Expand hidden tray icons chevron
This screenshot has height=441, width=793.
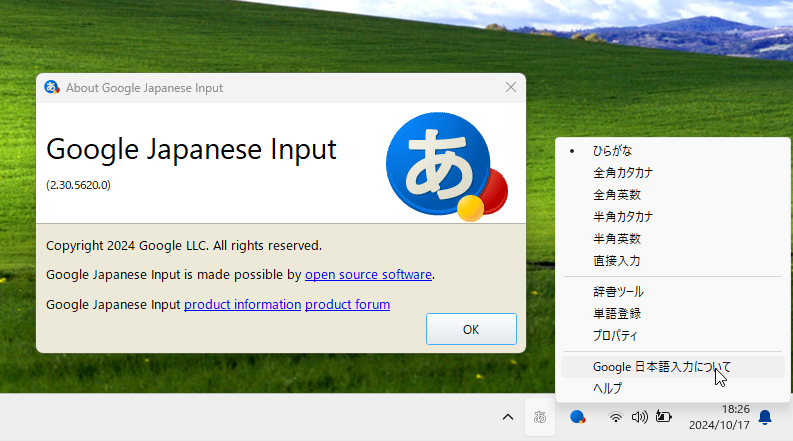pyautogui.click(x=508, y=417)
